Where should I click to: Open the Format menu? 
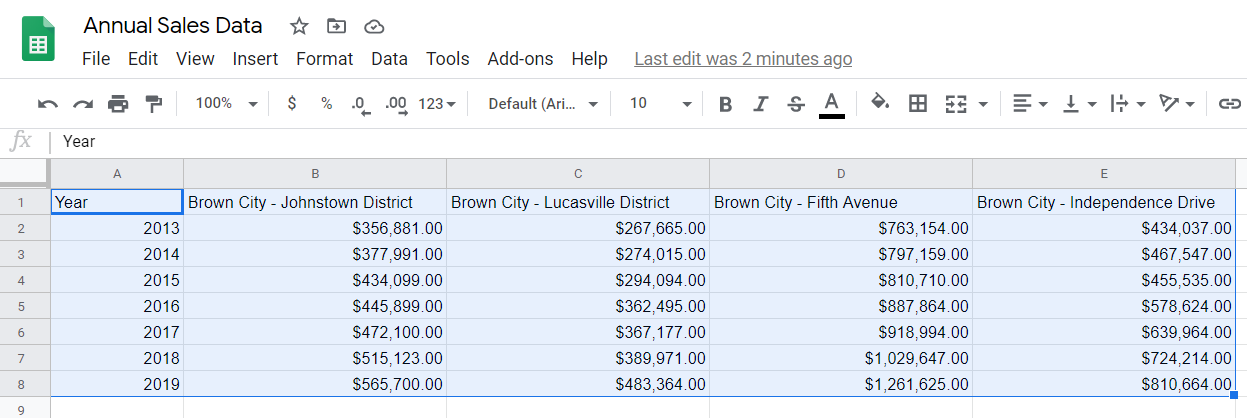pyautogui.click(x=324, y=59)
